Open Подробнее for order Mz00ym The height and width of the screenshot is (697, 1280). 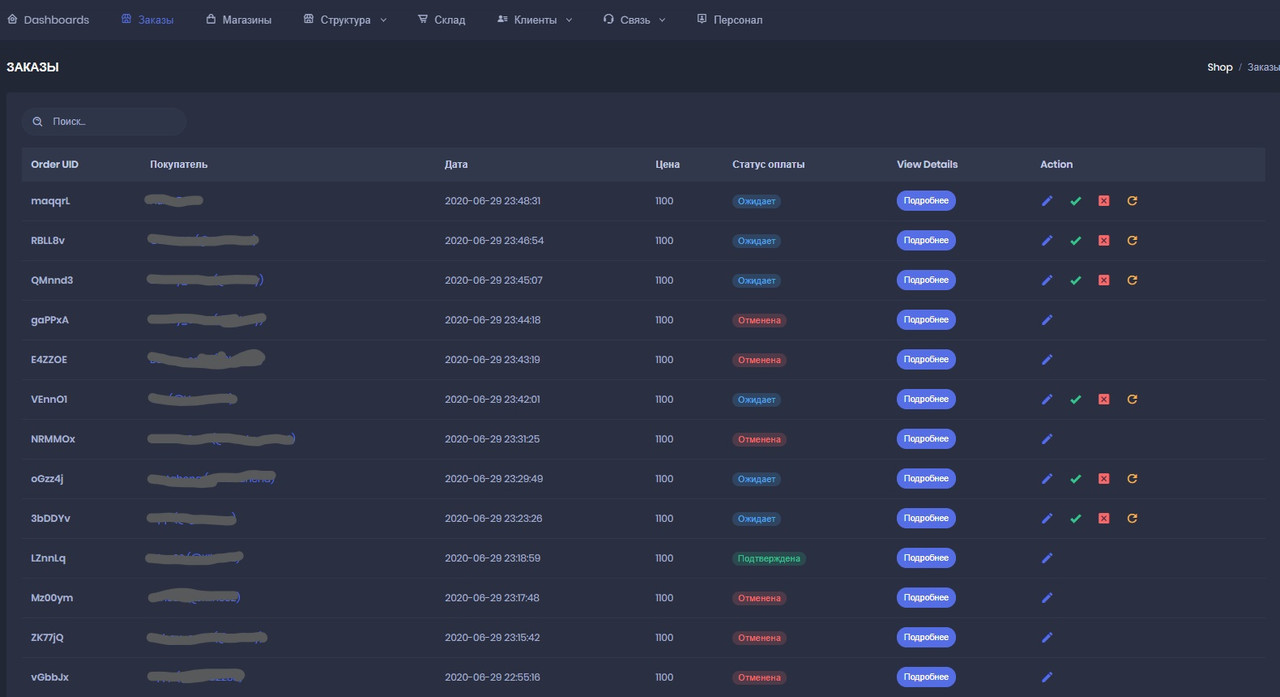(926, 598)
